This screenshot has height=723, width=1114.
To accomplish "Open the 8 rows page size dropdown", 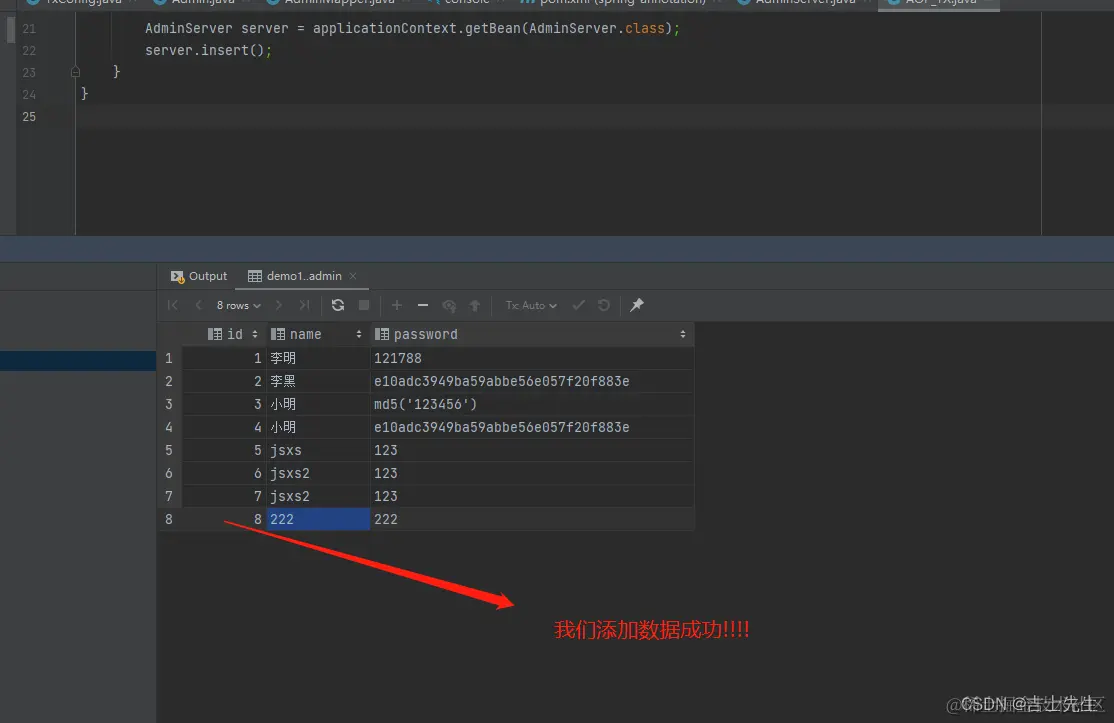I will click(x=239, y=305).
